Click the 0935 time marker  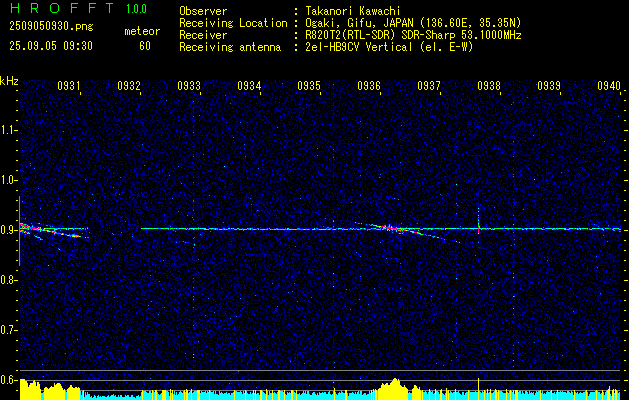pos(309,85)
